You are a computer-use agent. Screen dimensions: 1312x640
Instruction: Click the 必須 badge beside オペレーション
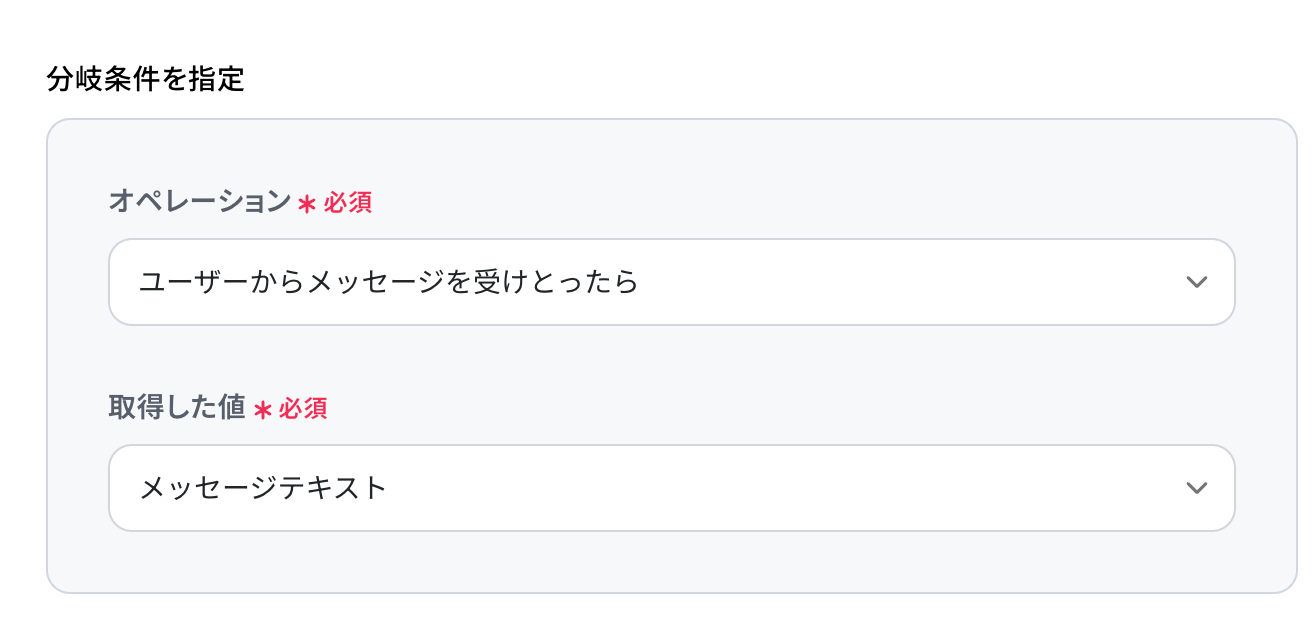pyautogui.click(x=348, y=203)
